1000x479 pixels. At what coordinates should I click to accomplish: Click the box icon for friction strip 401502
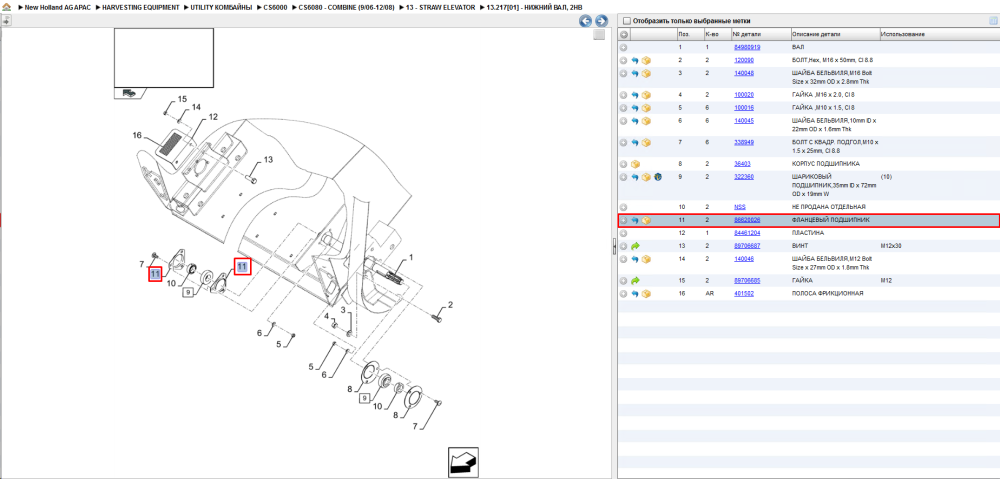pos(646,293)
